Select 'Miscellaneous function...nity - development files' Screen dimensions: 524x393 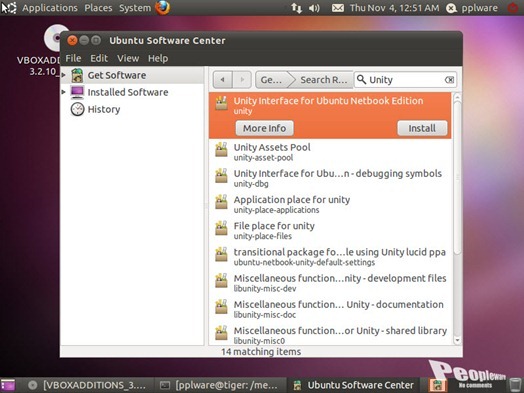click(330, 283)
